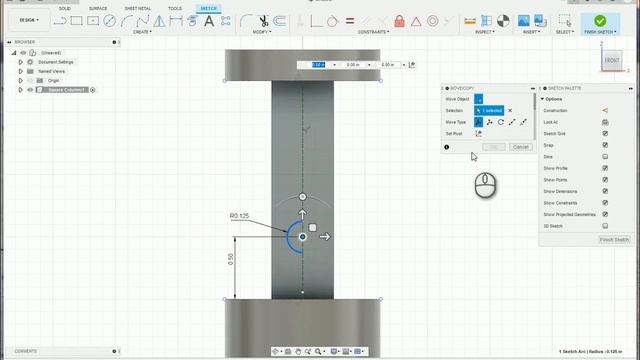The width and height of the screenshot is (640, 360).
Task: Open the Create dropdown menu
Action: pos(142,32)
